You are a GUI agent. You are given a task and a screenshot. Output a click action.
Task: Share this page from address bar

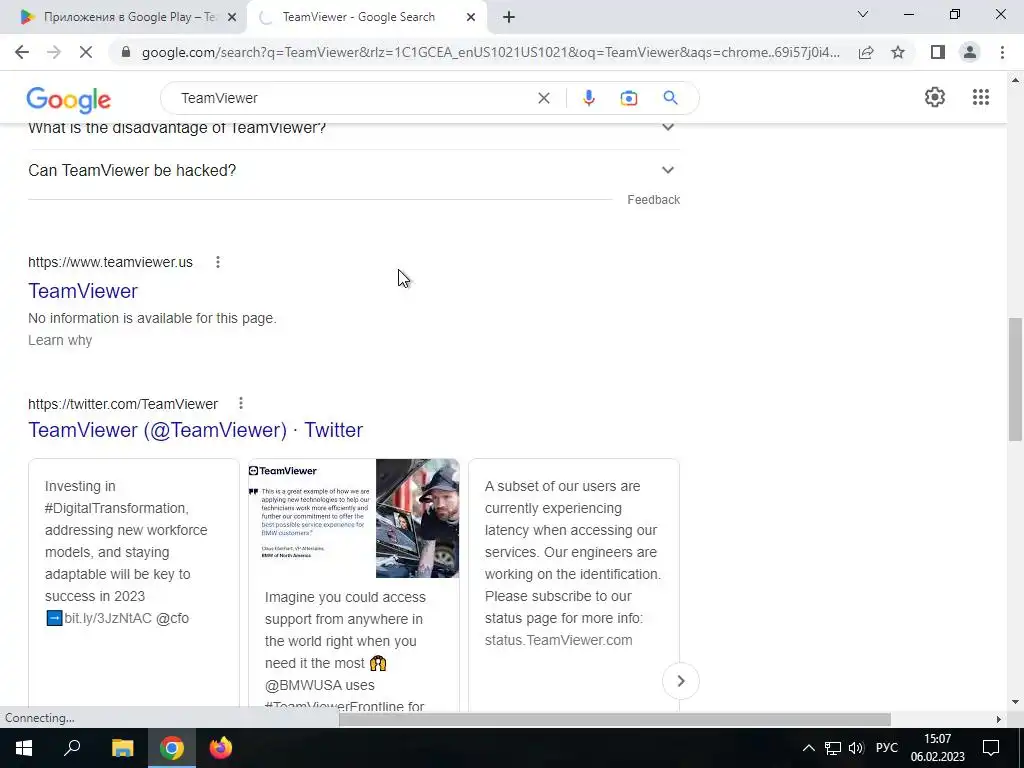(x=866, y=52)
